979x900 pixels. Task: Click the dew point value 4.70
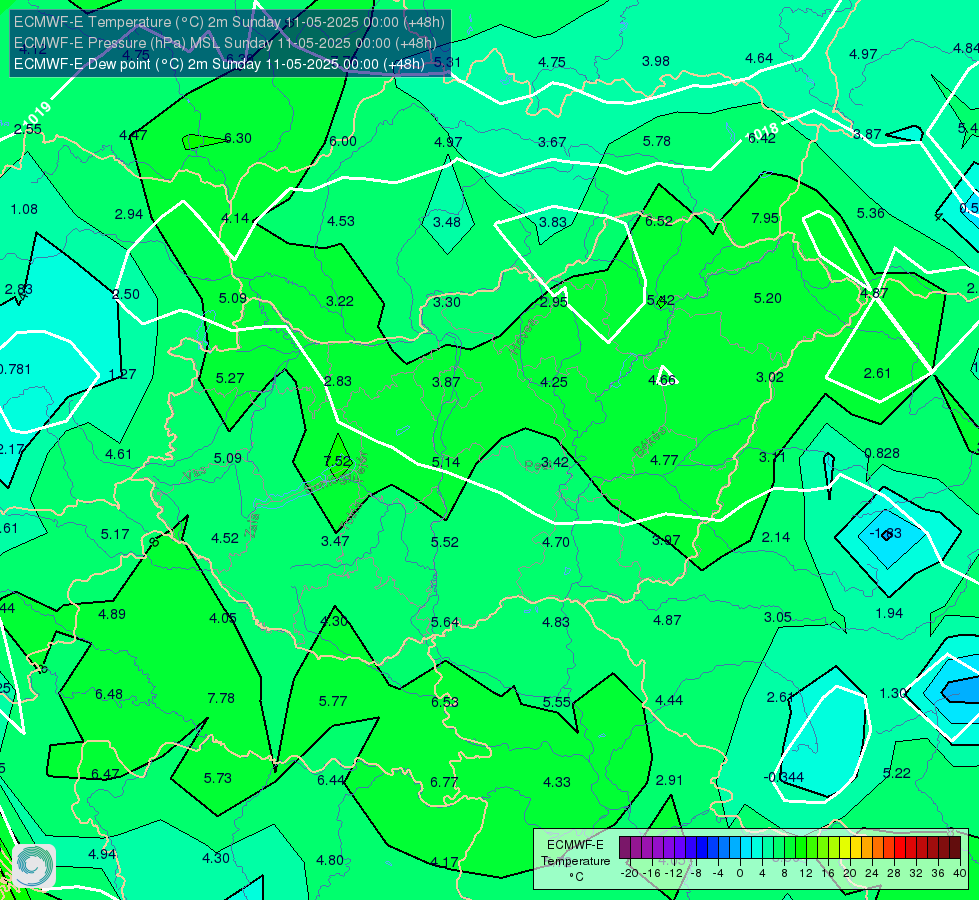(x=556, y=542)
